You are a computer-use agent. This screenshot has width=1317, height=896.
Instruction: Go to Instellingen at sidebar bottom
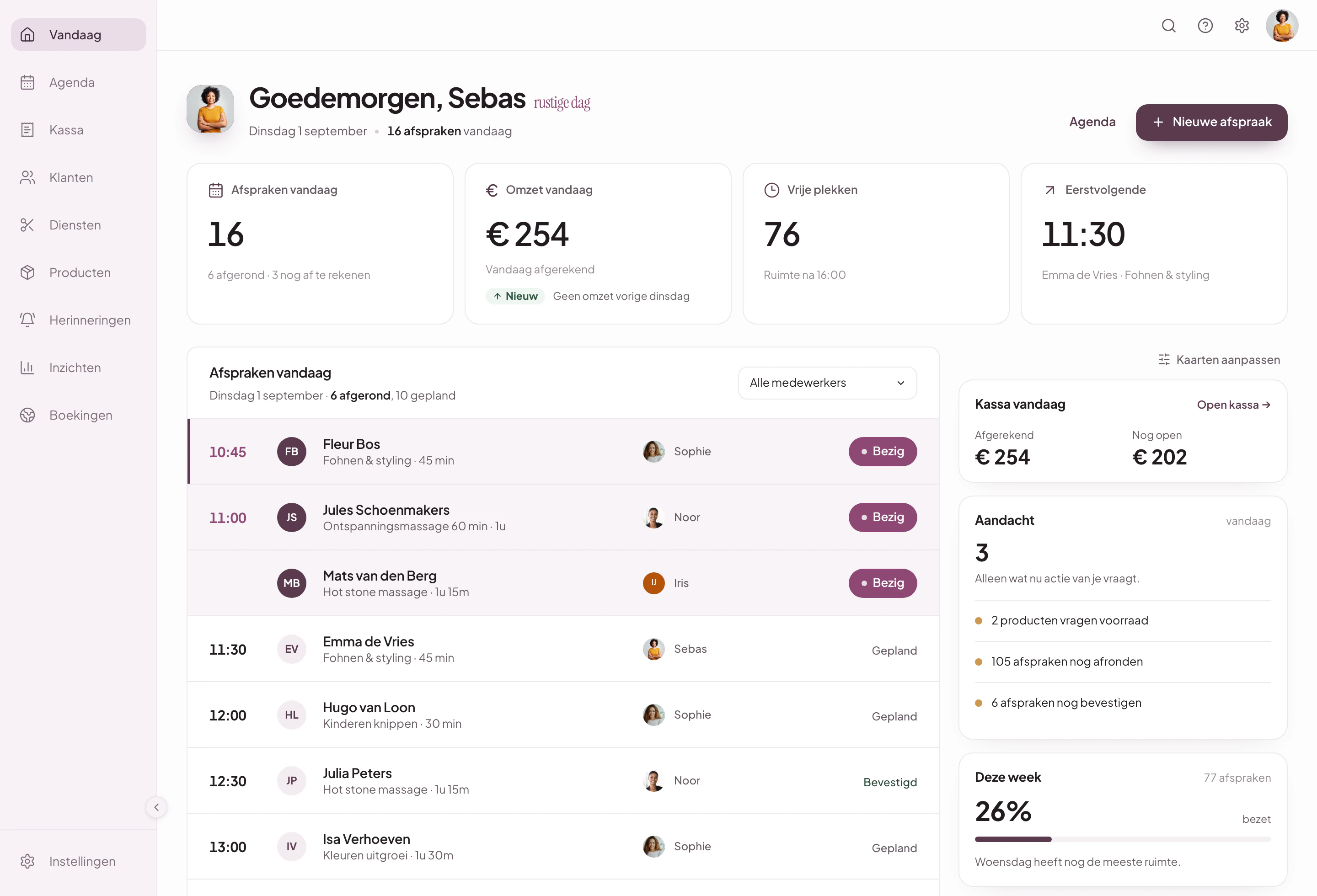(78, 861)
